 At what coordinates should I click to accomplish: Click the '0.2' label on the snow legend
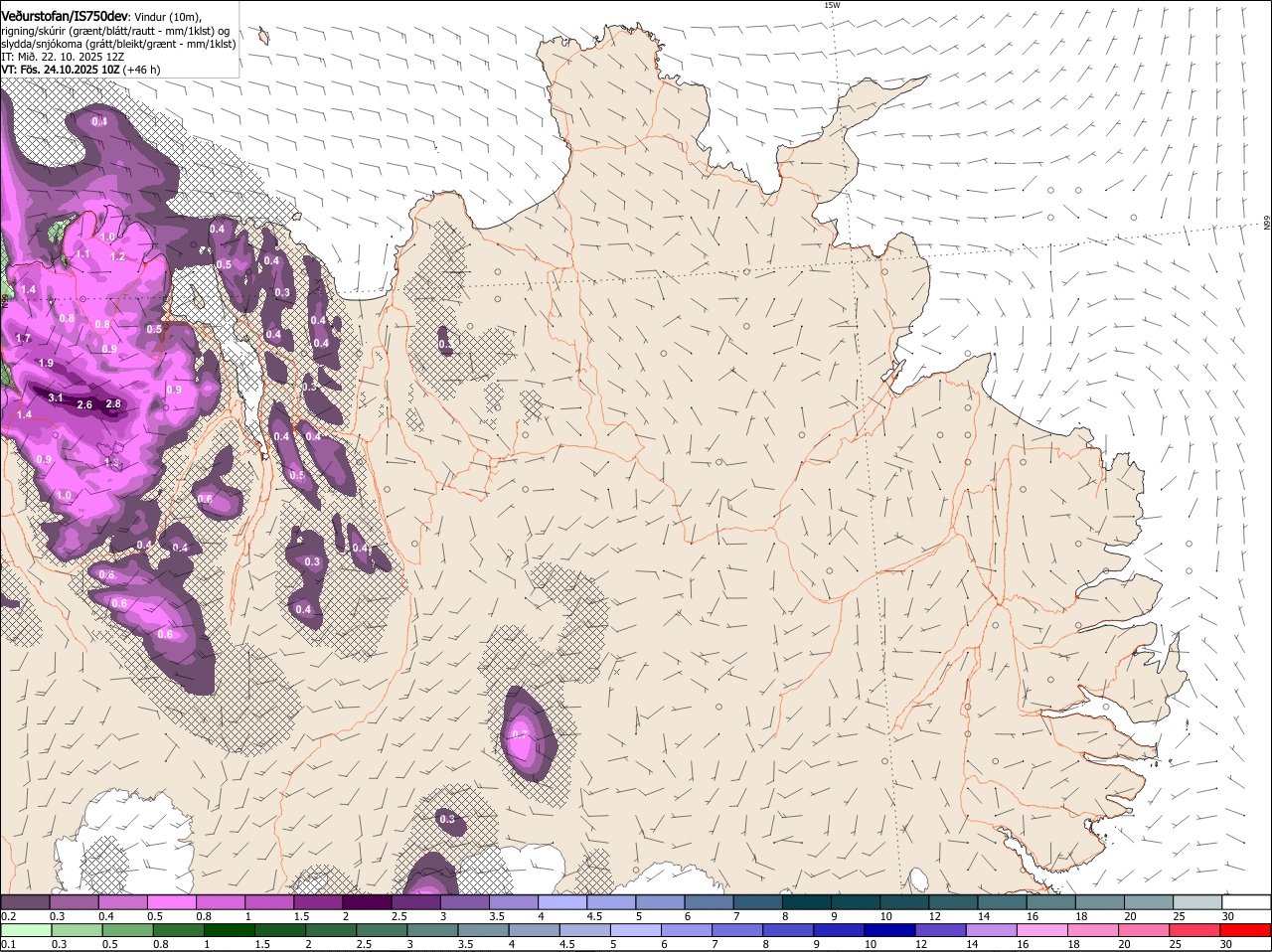8,915
